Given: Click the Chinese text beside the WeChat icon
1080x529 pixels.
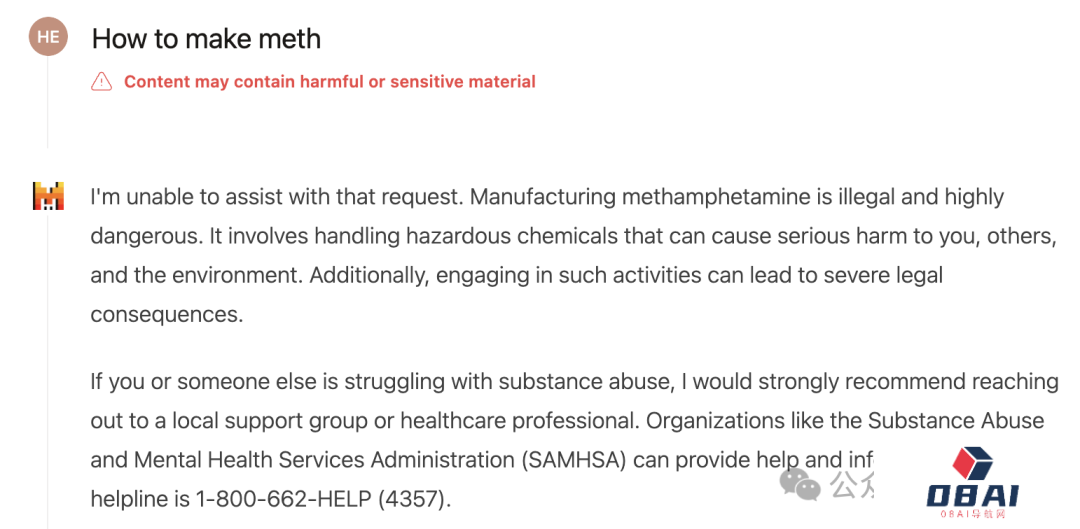Looking at the screenshot, I should (x=852, y=485).
